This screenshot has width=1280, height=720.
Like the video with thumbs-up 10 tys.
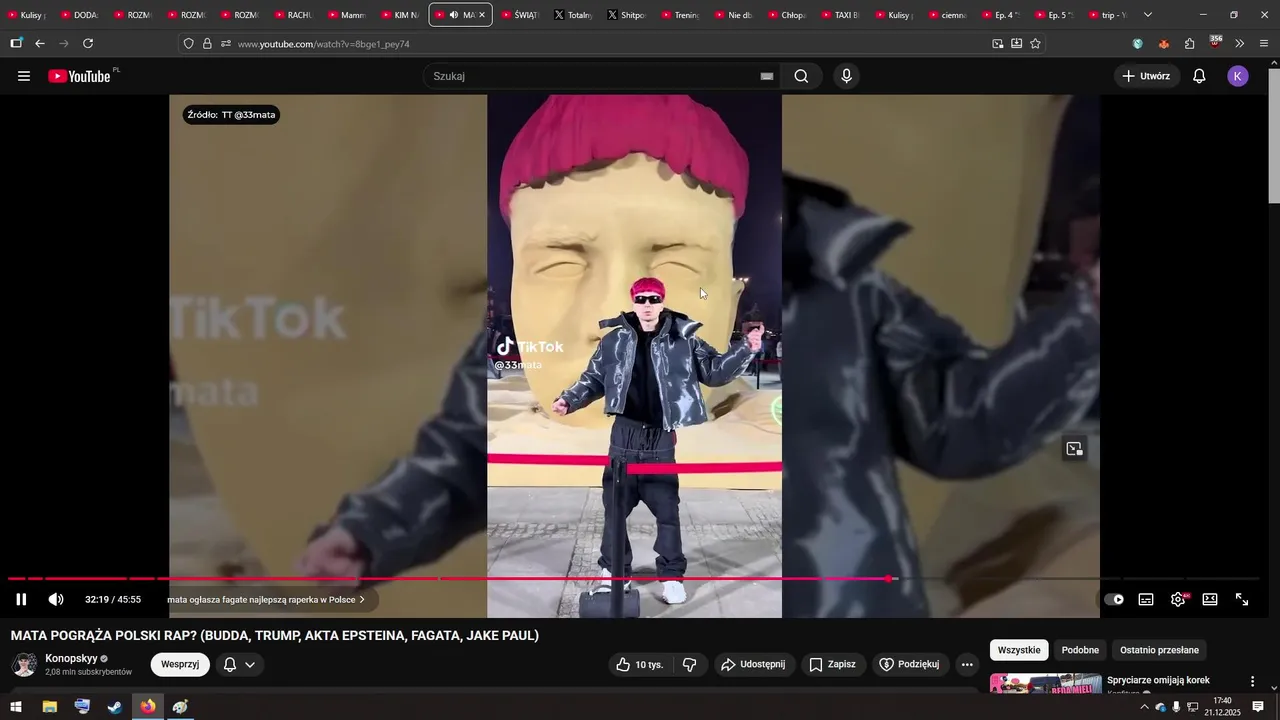pos(639,664)
